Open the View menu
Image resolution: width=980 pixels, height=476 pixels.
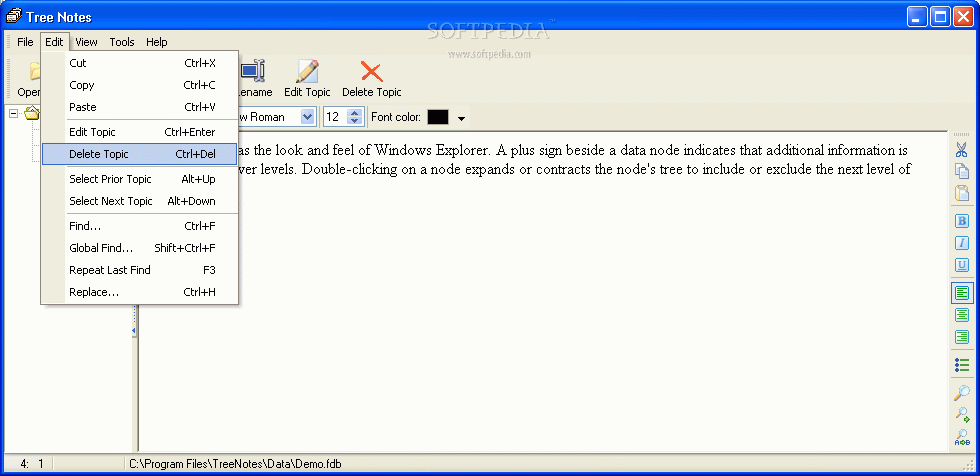[86, 42]
